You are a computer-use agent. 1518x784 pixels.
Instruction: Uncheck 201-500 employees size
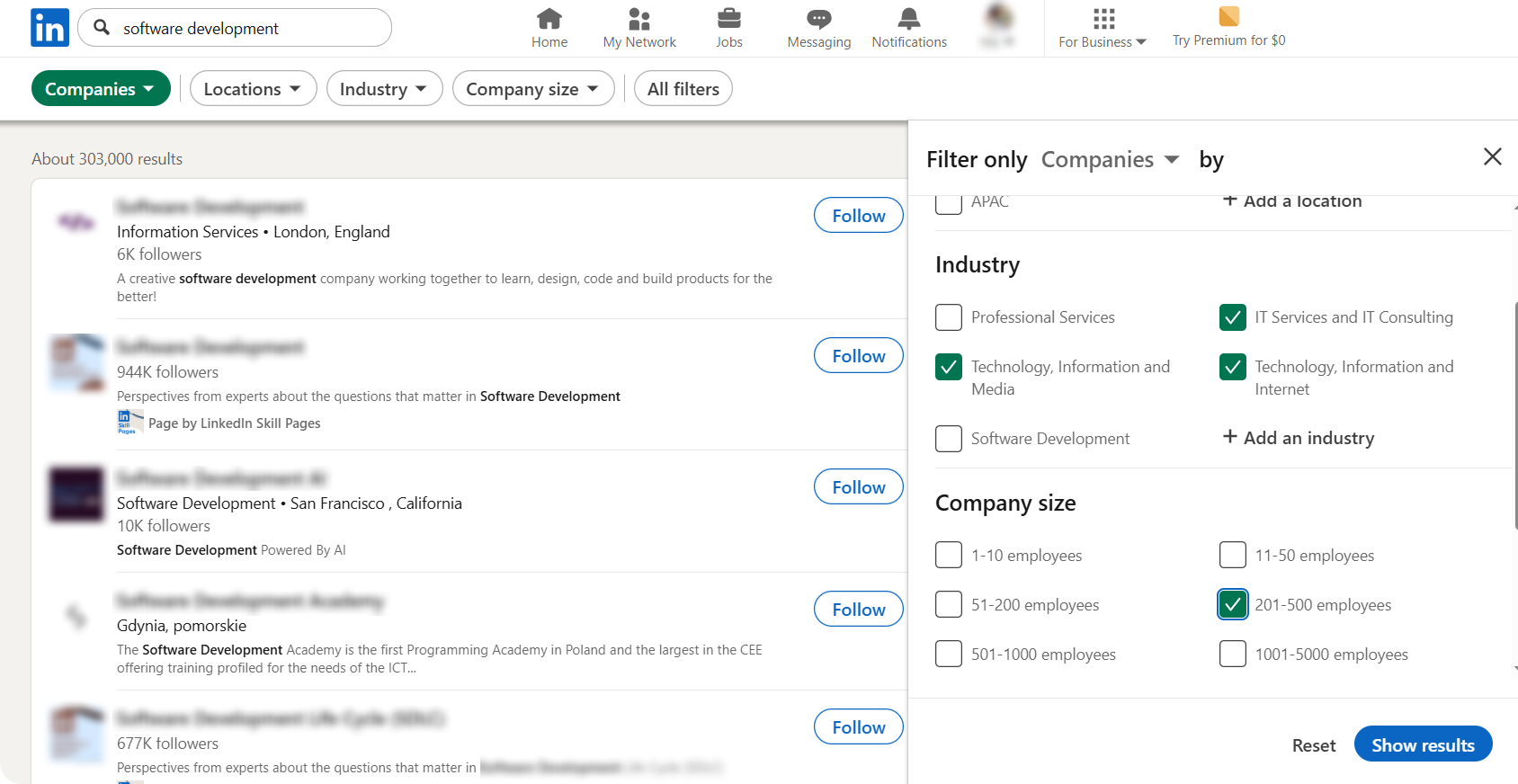(x=1233, y=604)
